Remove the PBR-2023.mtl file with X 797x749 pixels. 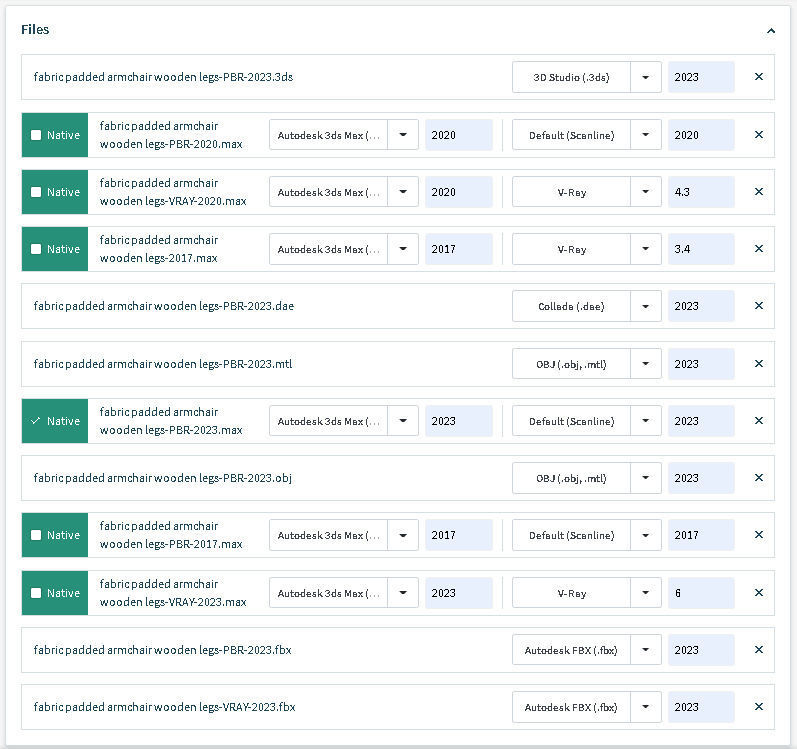(758, 364)
